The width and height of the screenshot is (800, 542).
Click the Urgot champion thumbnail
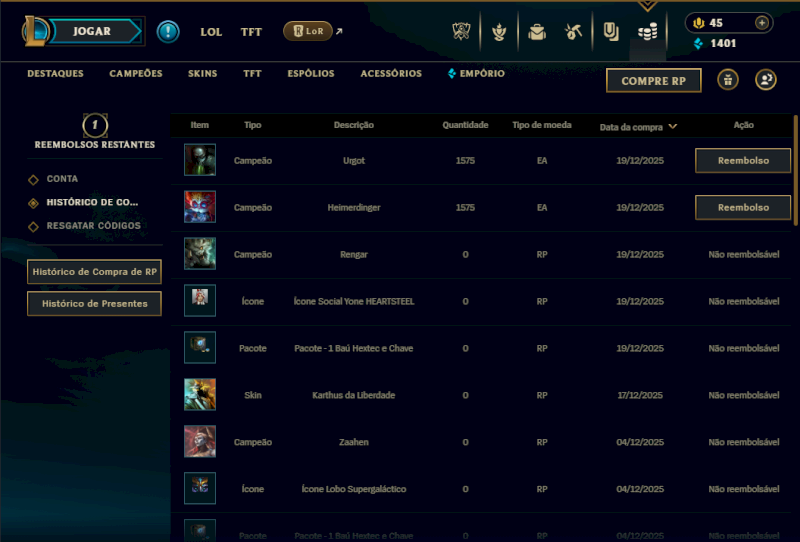tap(200, 160)
